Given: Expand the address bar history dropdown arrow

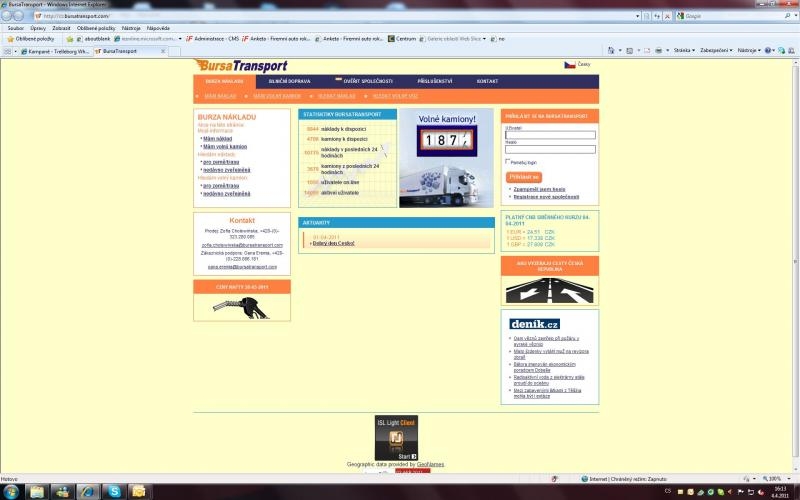Looking at the screenshot, I should pyautogui.click(x=637, y=16).
